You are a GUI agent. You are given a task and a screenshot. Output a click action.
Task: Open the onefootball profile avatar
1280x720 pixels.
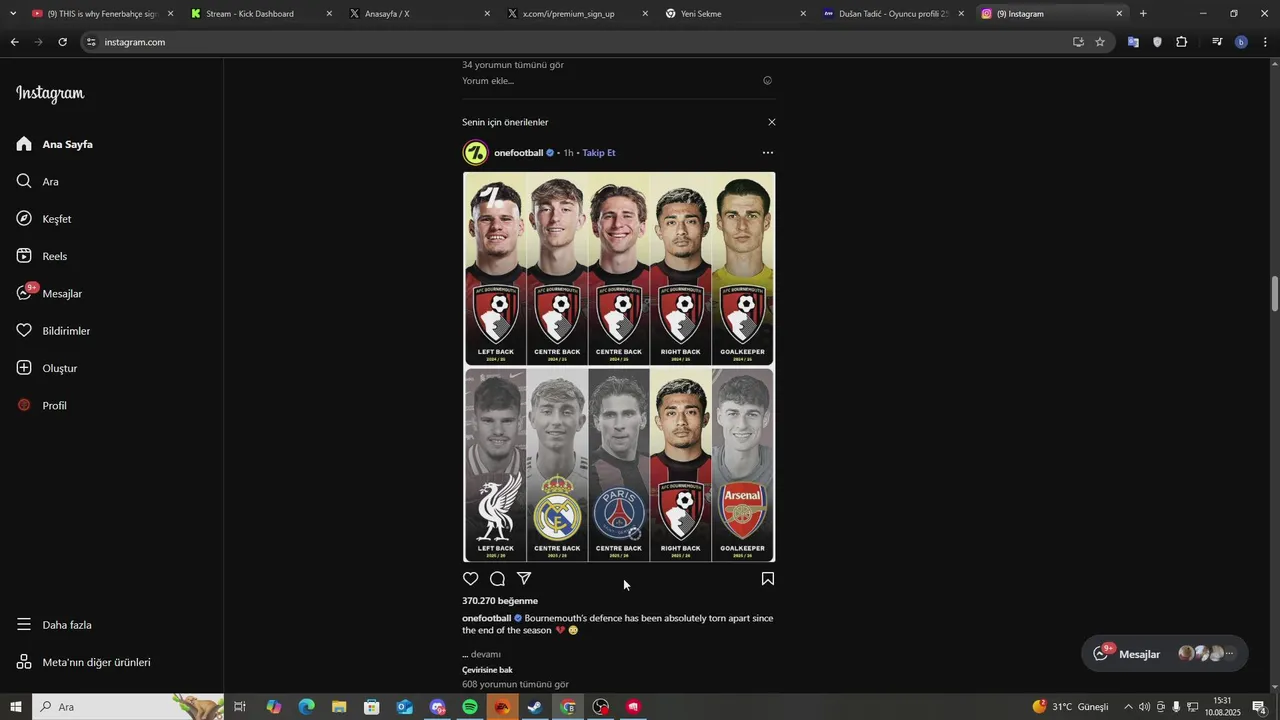[476, 153]
